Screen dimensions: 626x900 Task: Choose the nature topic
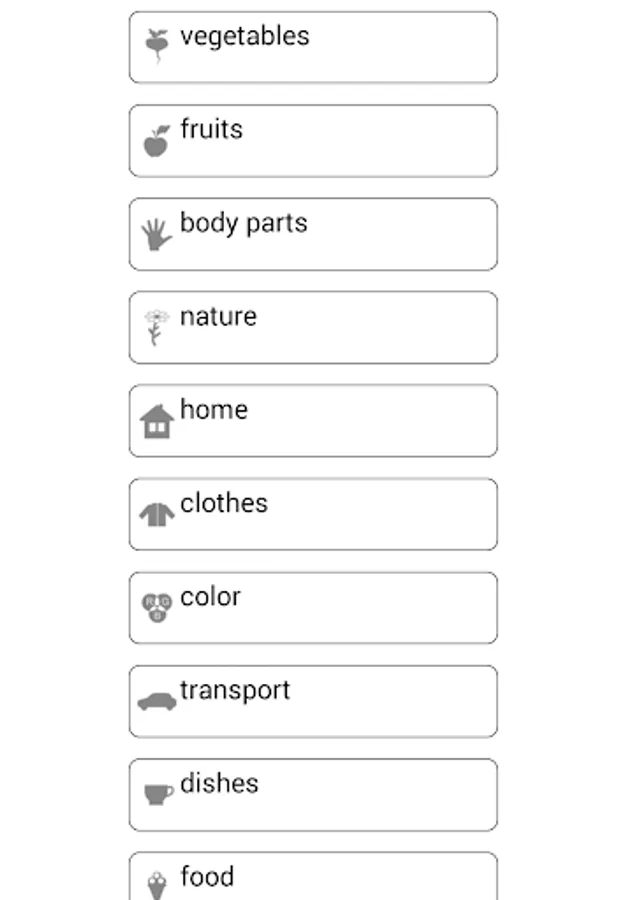313,327
